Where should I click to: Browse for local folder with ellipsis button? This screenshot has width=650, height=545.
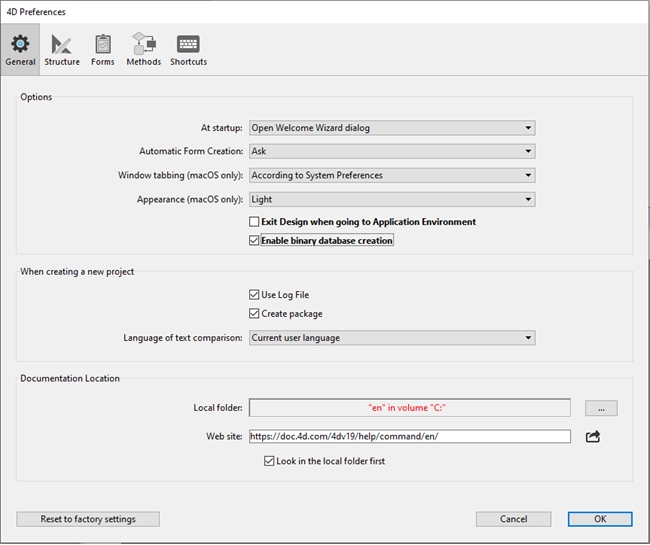[601, 408]
